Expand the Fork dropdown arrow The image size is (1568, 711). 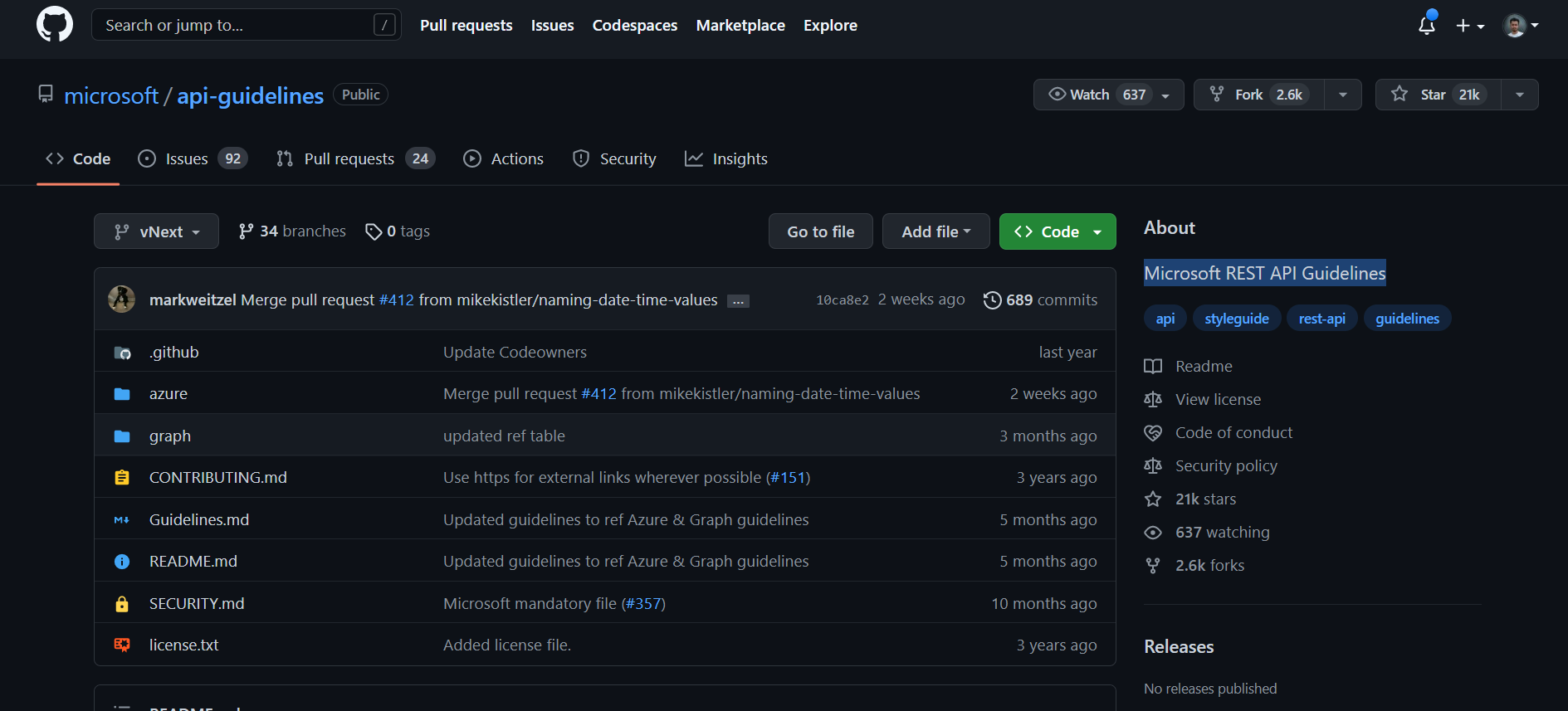tap(1343, 95)
